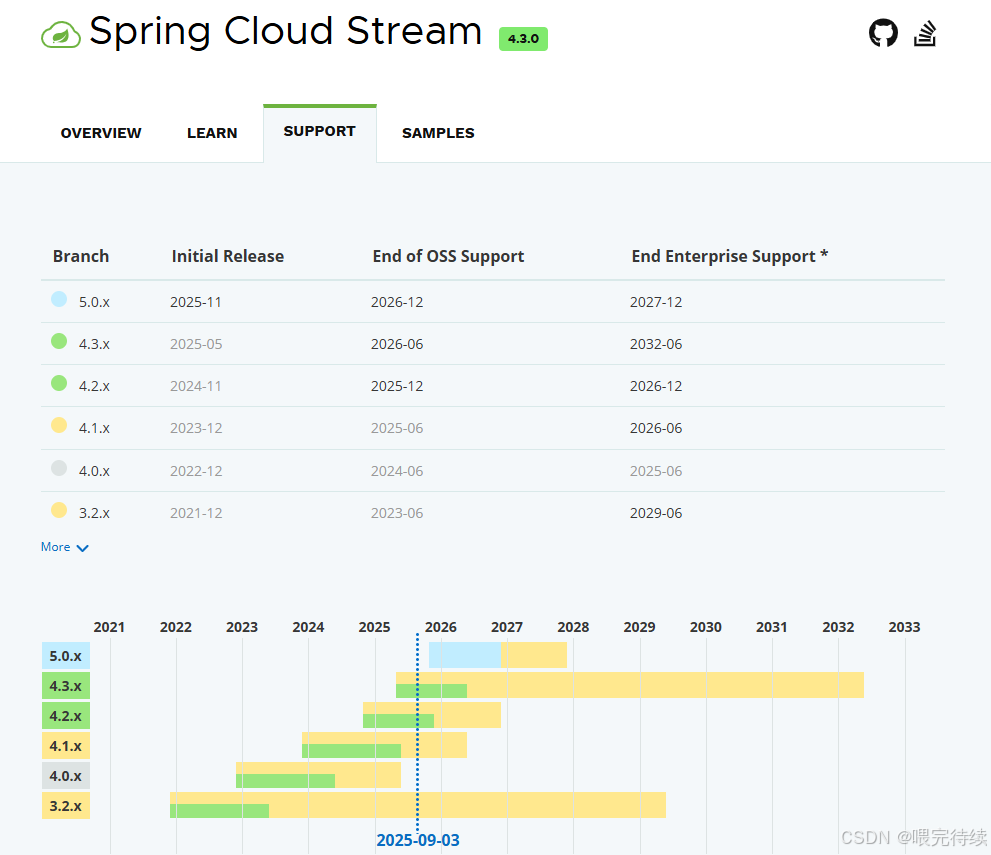Click the 4.2.x branch name in table
The width and height of the screenshot is (991, 855).
pyautogui.click(x=94, y=386)
